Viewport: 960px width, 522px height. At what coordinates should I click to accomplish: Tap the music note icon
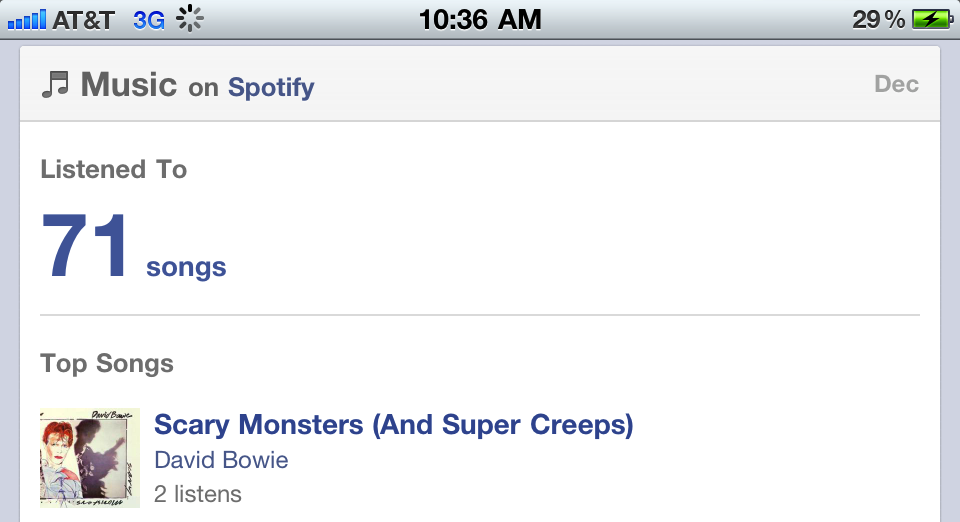[x=54, y=84]
